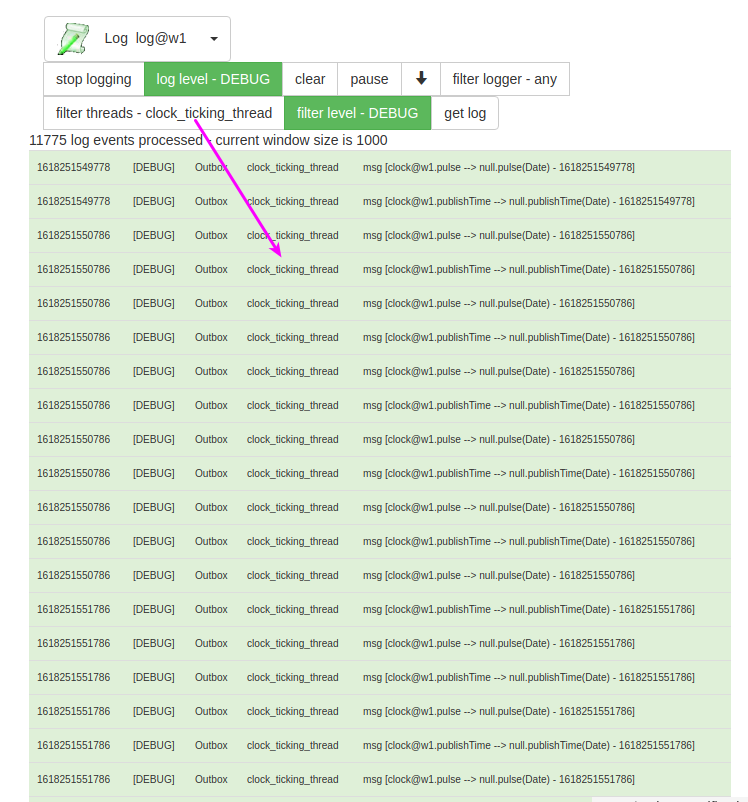Toggle the filter level - DEBUG button
The height and width of the screenshot is (802, 748).
(358, 113)
